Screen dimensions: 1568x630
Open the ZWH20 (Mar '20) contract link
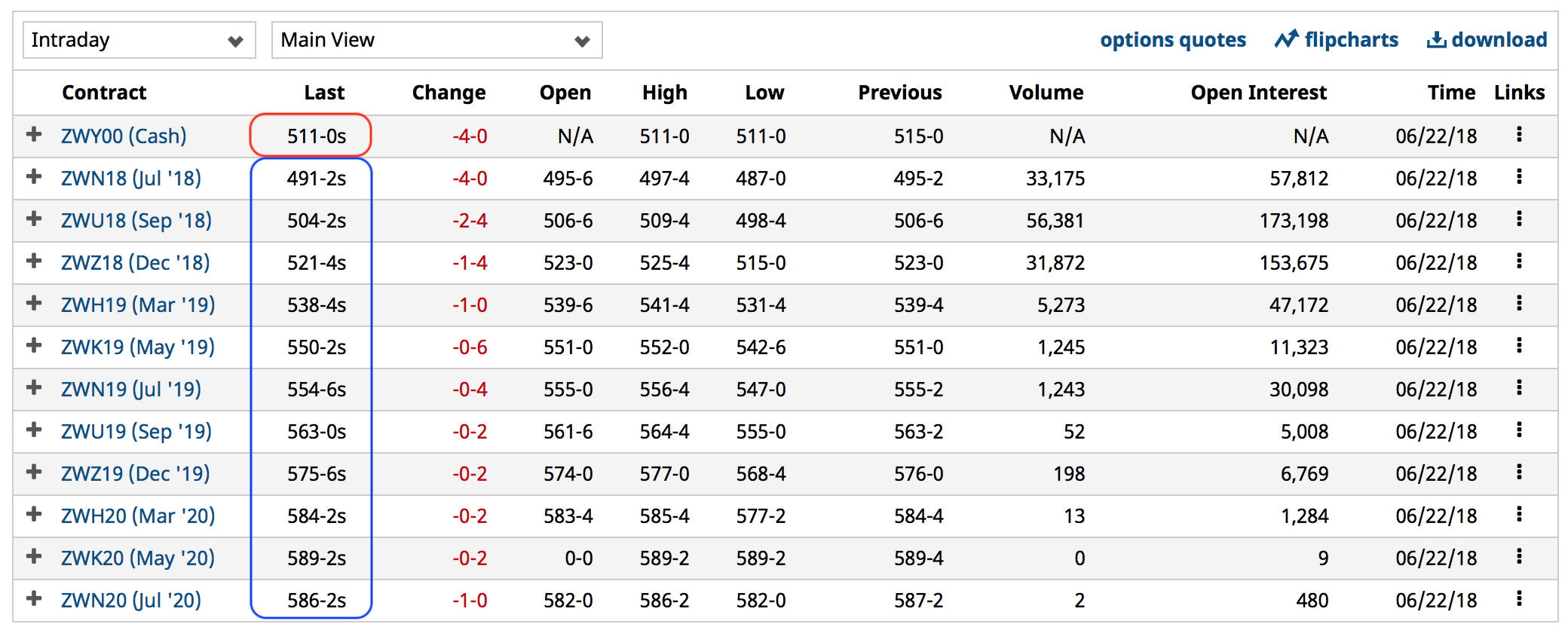[138, 516]
